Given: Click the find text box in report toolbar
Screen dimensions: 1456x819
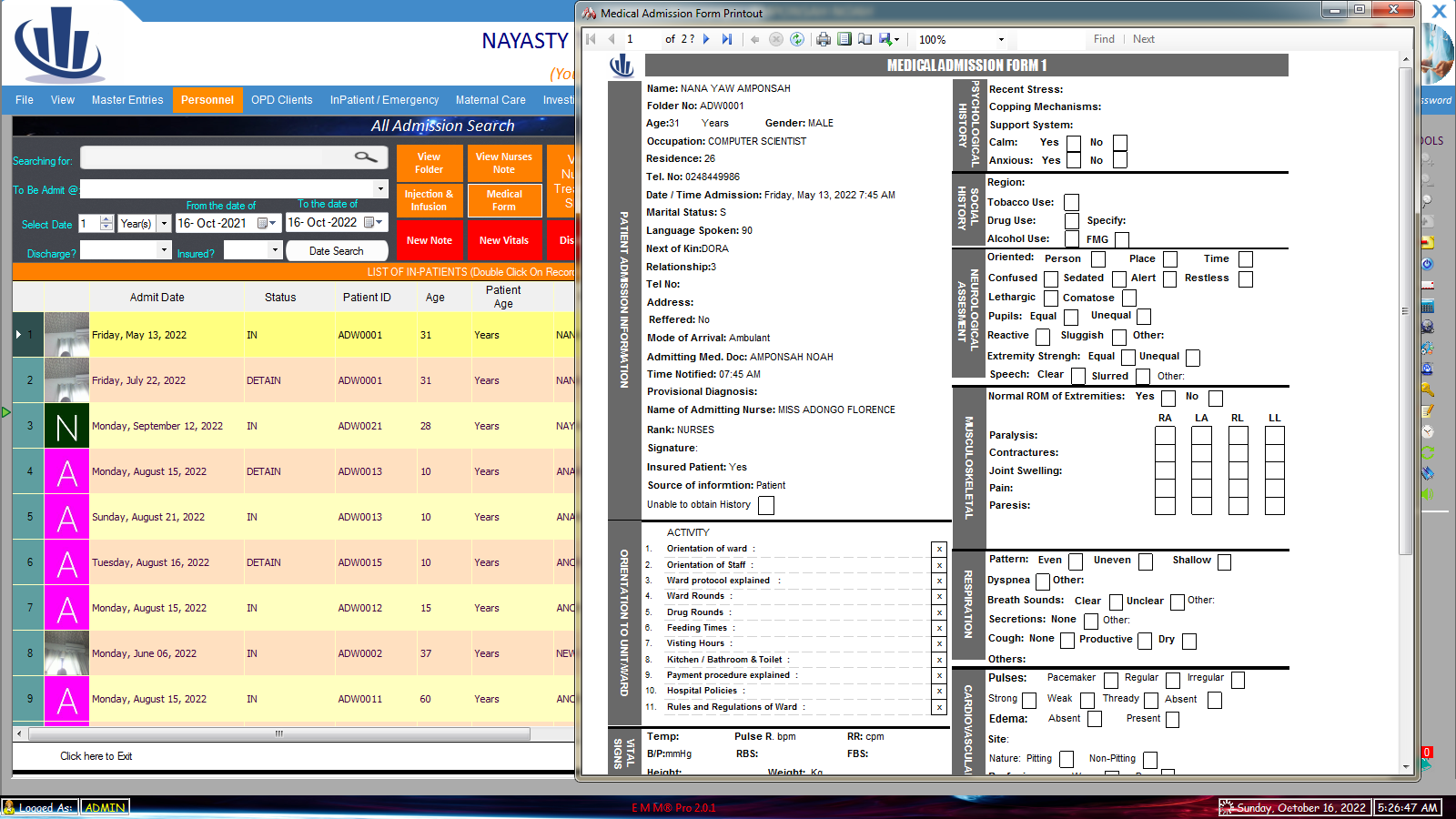Looking at the screenshot, I should point(1051,39).
